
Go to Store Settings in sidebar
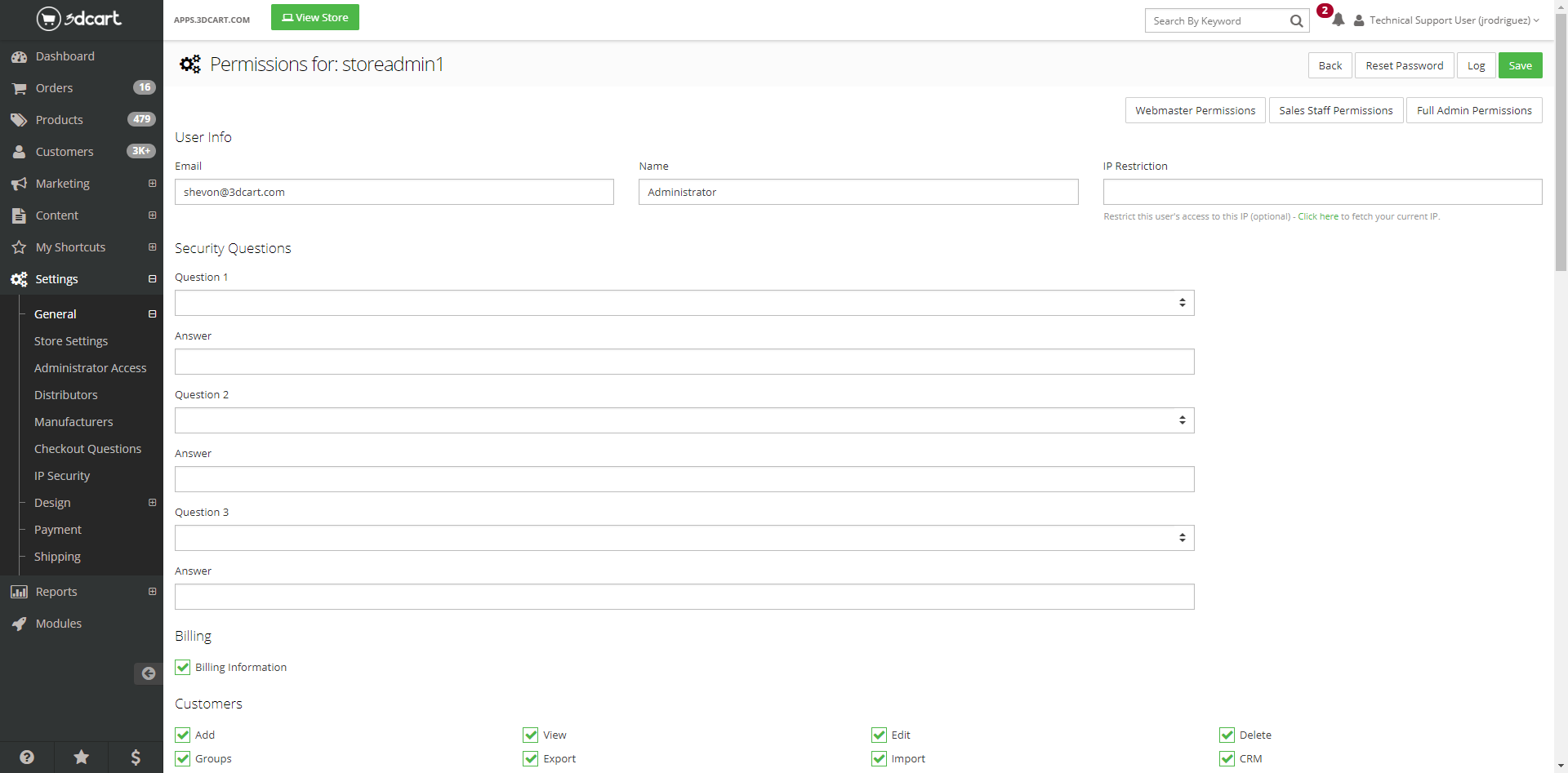[x=71, y=341]
